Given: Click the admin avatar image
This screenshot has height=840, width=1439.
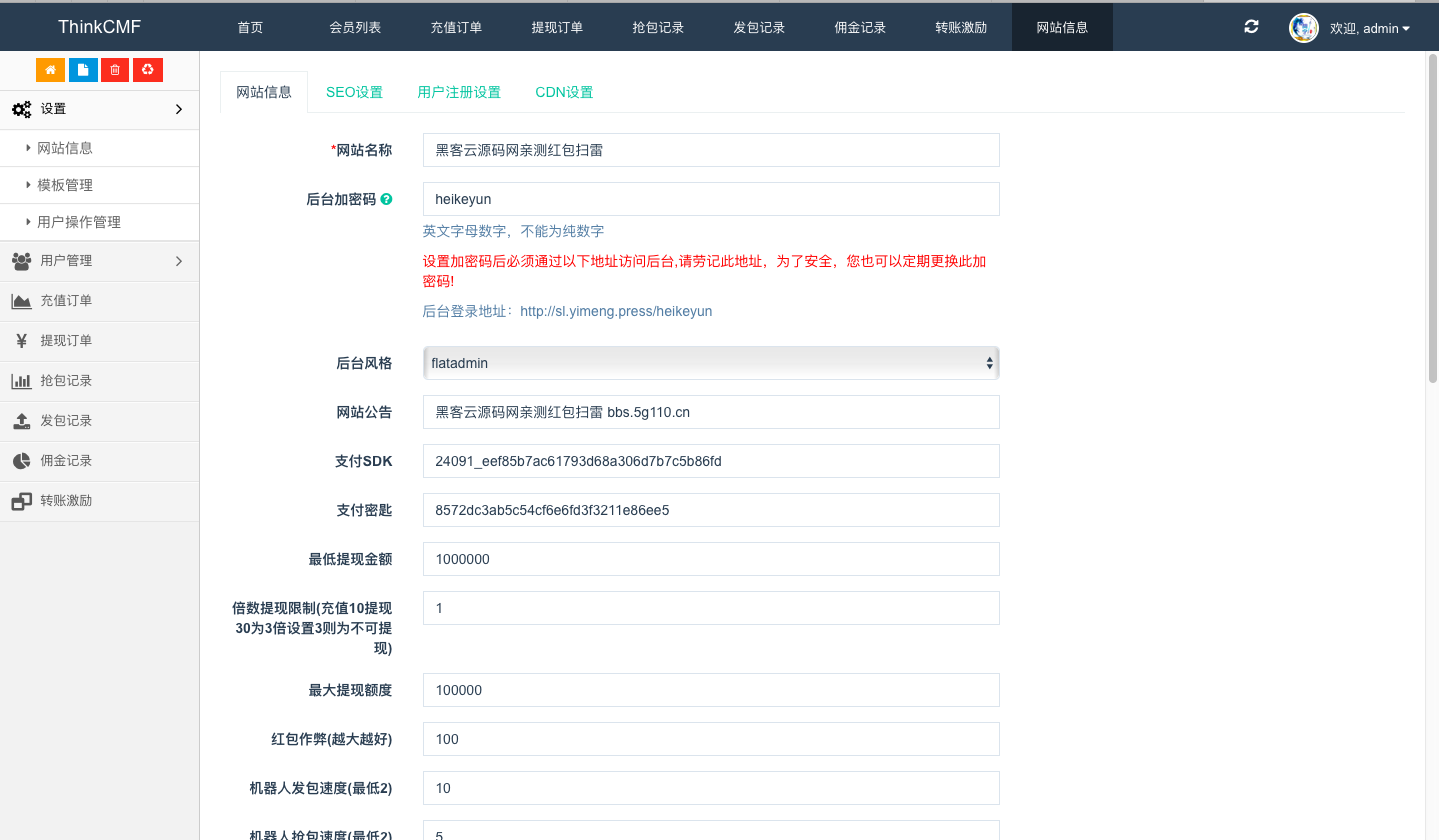Looking at the screenshot, I should pos(1303,28).
